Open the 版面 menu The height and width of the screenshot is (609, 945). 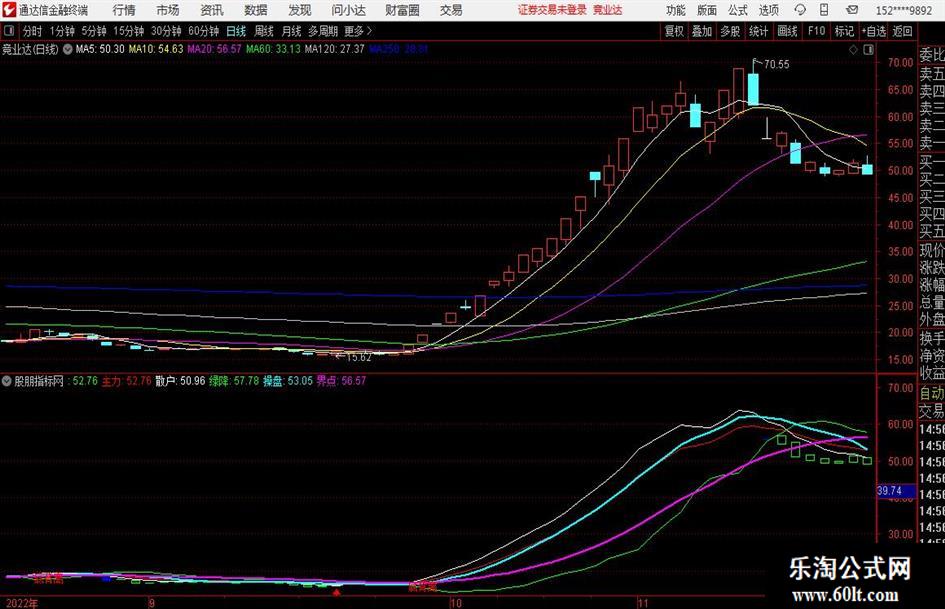(707, 10)
